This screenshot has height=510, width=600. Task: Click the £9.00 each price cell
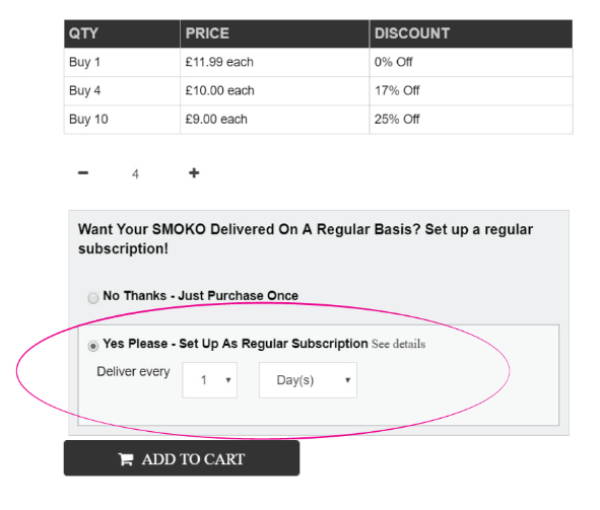(x=275, y=119)
